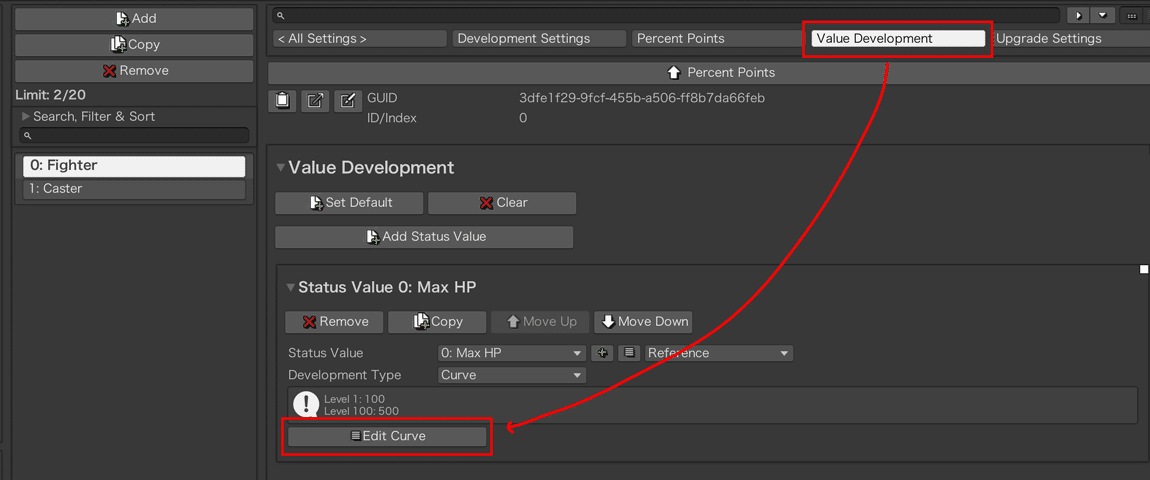Click the 'Limit: 2/20' text
Viewport: 1150px width, 480px height.
pyautogui.click(x=51, y=95)
